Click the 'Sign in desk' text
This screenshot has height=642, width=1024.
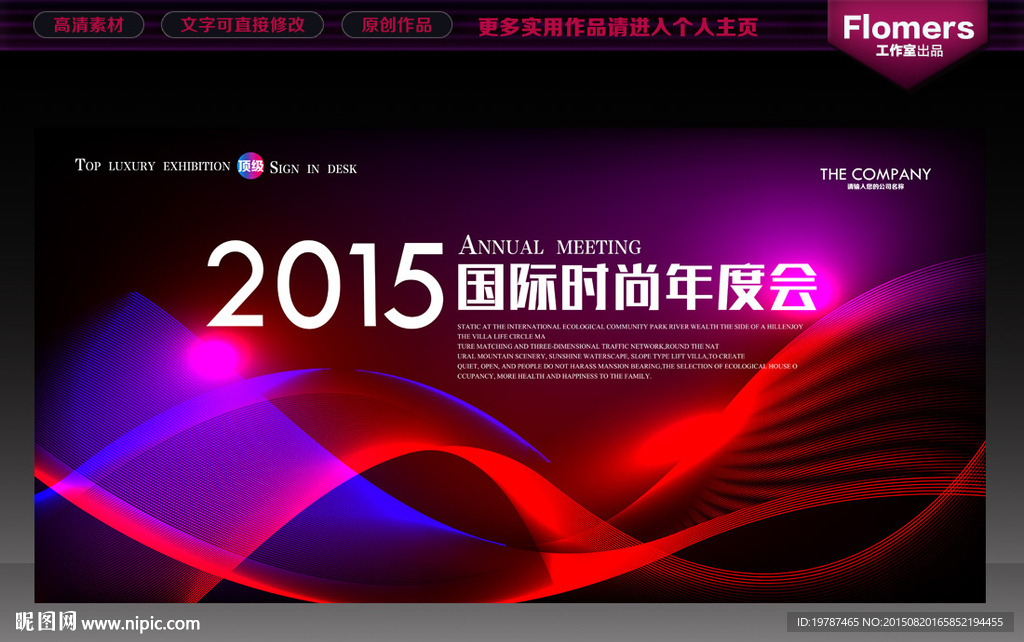pos(313,169)
